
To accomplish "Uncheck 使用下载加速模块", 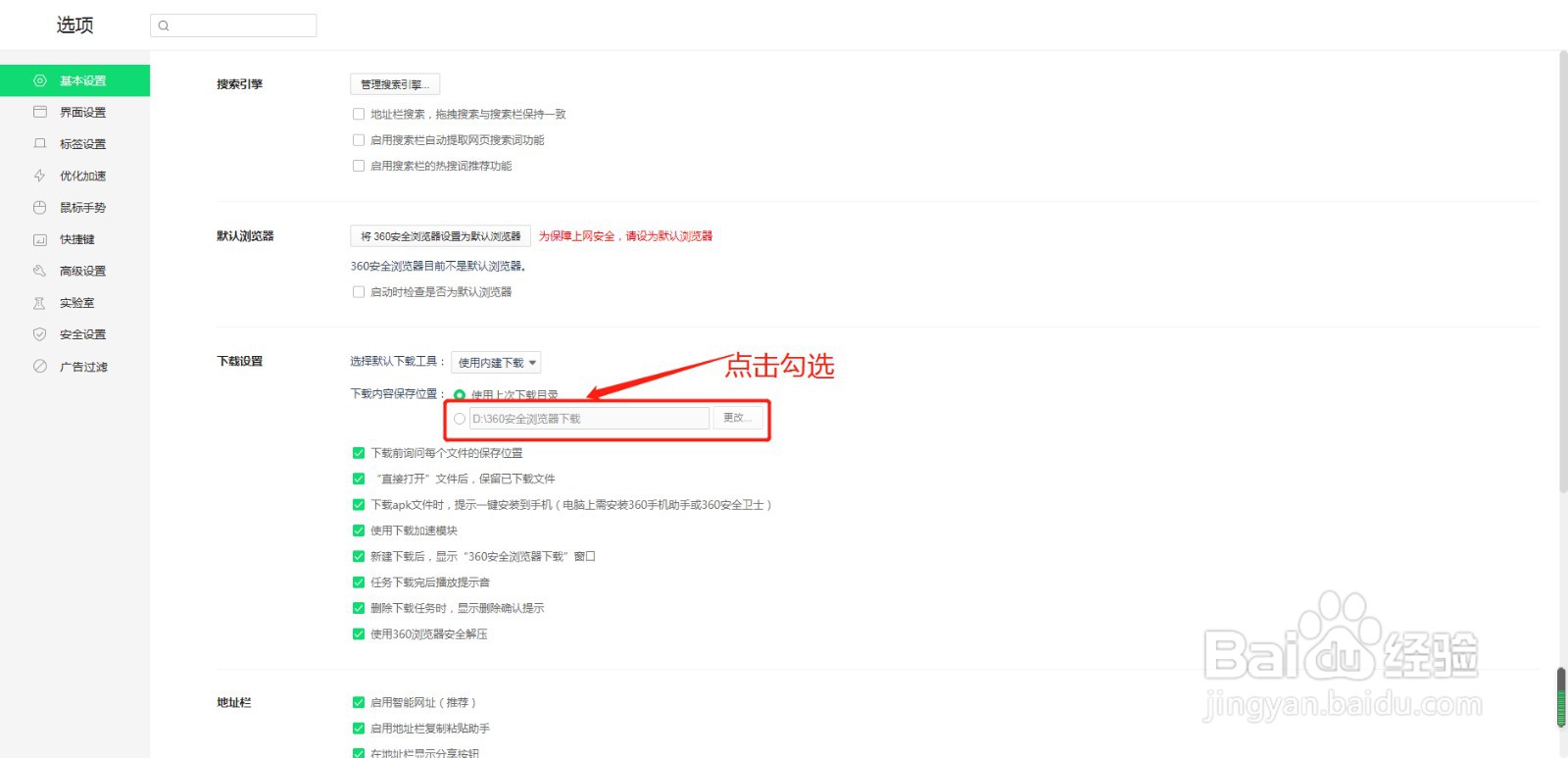I will coord(359,531).
